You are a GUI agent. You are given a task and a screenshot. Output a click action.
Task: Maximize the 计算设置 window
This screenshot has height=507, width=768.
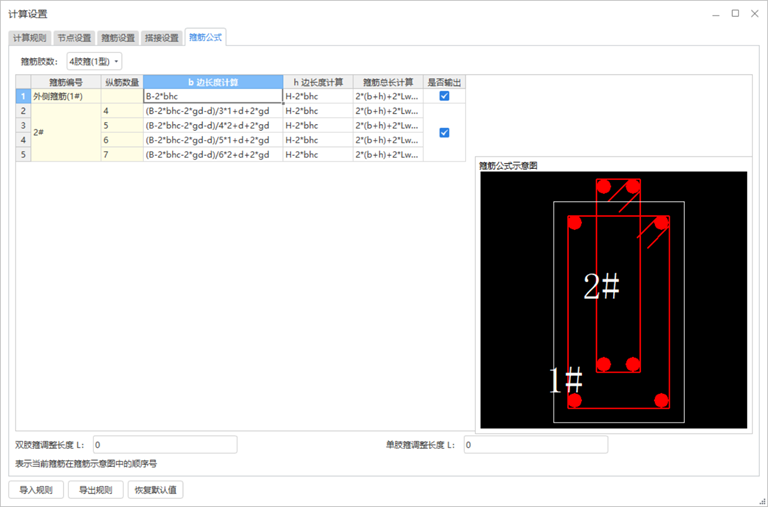pos(735,14)
